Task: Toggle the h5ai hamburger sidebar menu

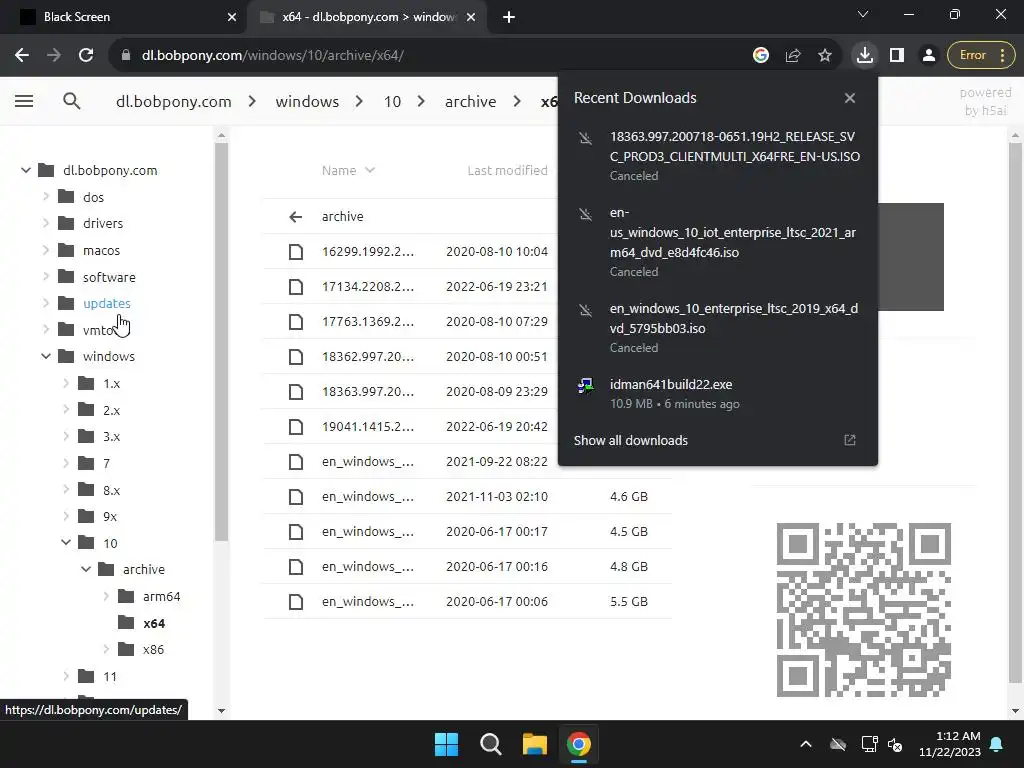Action: [24, 101]
